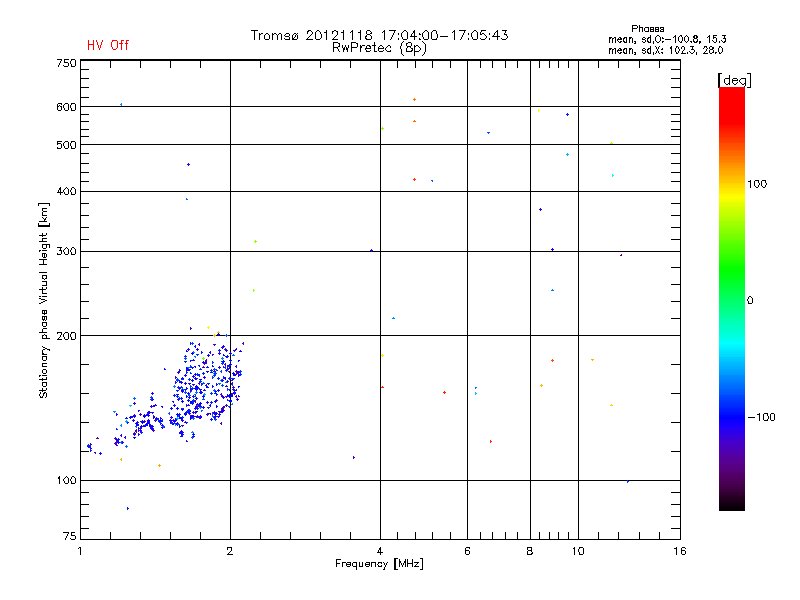Click the '-100' colorbar tick label
This screenshot has height=600, width=800.
761,417
